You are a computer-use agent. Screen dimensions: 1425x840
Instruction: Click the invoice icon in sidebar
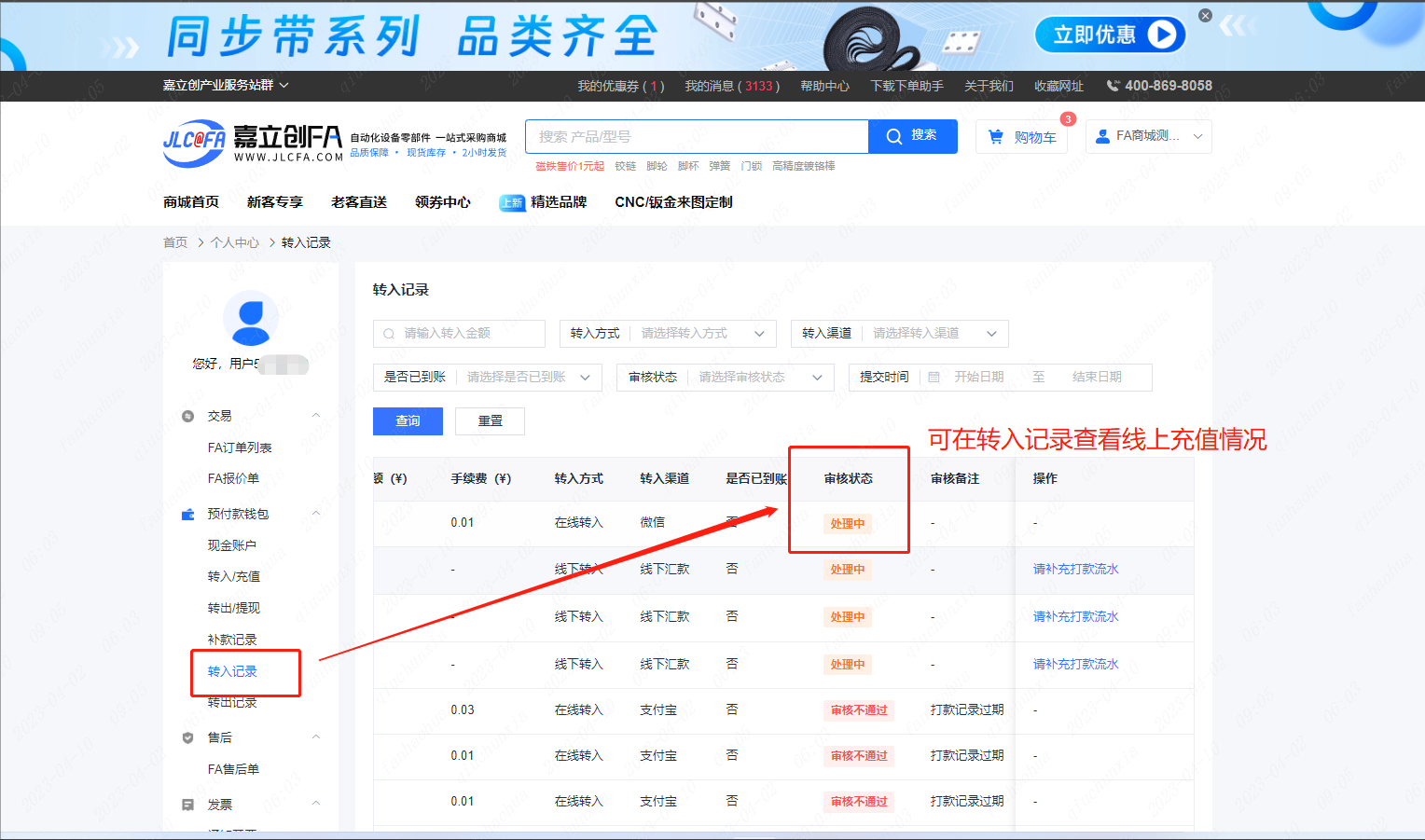(x=187, y=805)
